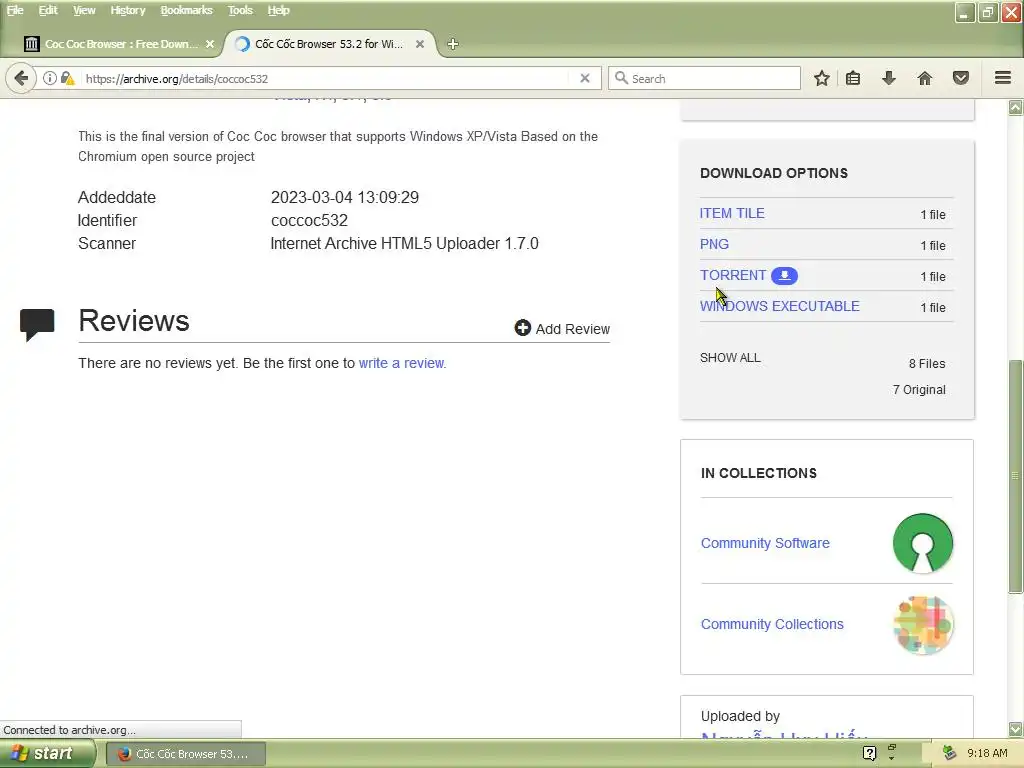Click the 'Uploaded by' label
The image size is (1024, 768).
(x=740, y=716)
